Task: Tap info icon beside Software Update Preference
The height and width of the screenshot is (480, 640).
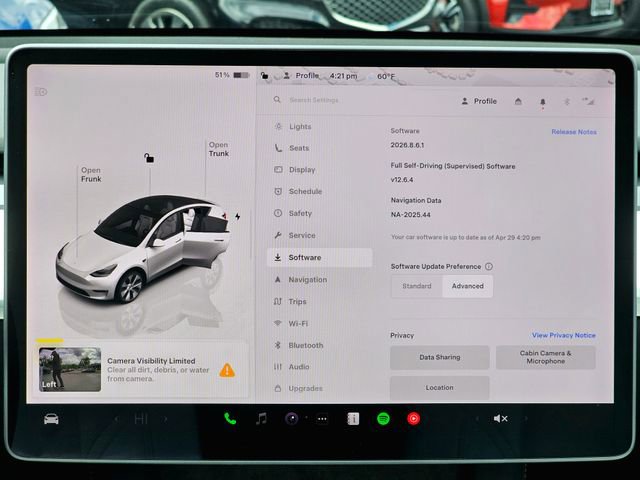Action: (489, 267)
